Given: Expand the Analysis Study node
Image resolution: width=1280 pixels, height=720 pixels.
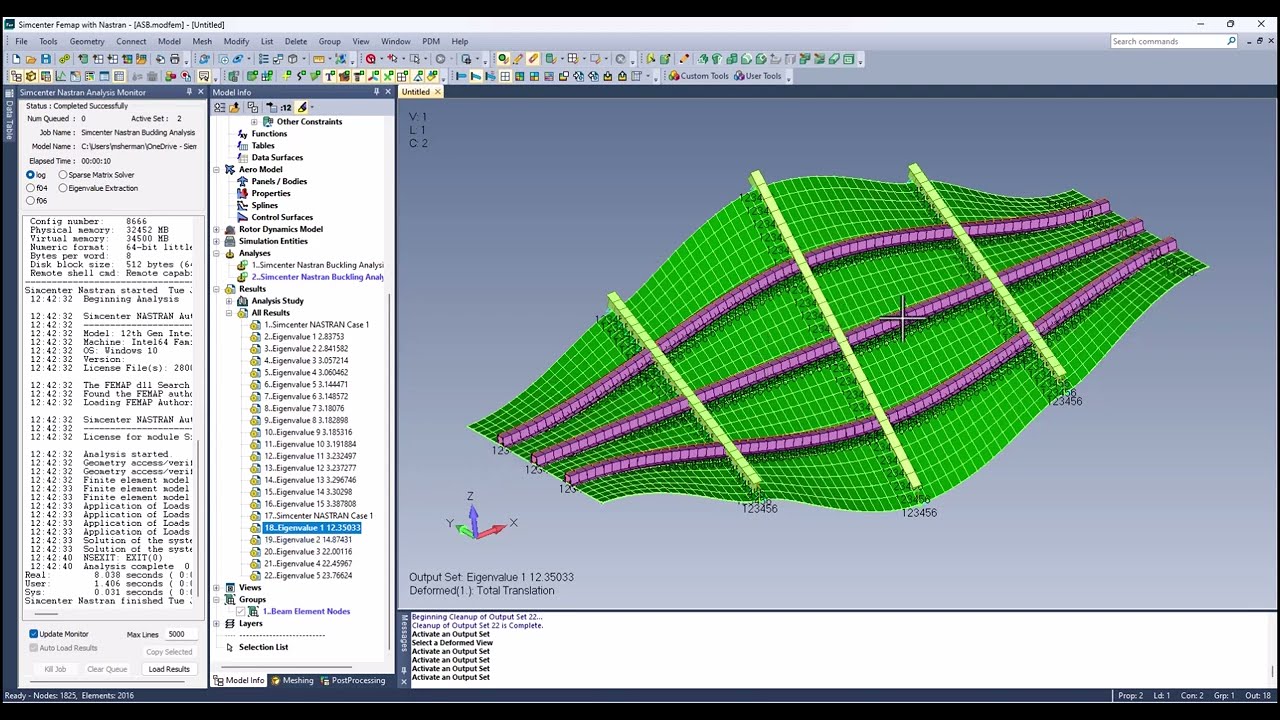Looking at the screenshot, I should point(229,301).
